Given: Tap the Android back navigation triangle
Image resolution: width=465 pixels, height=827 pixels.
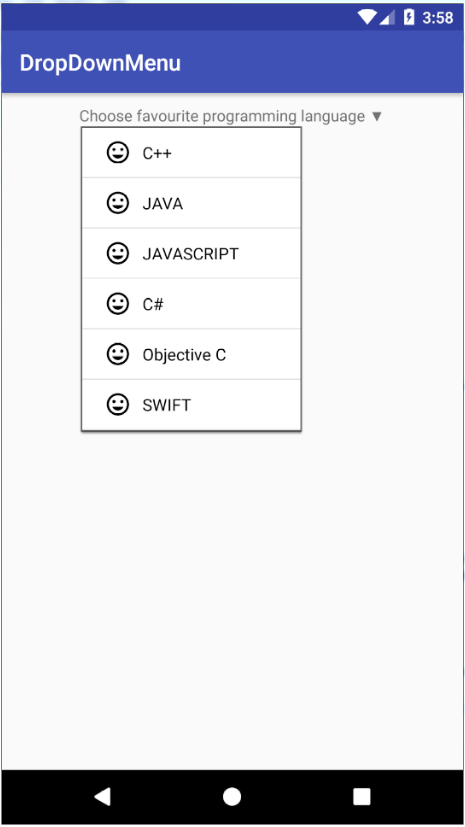Looking at the screenshot, I should (x=102, y=796).
